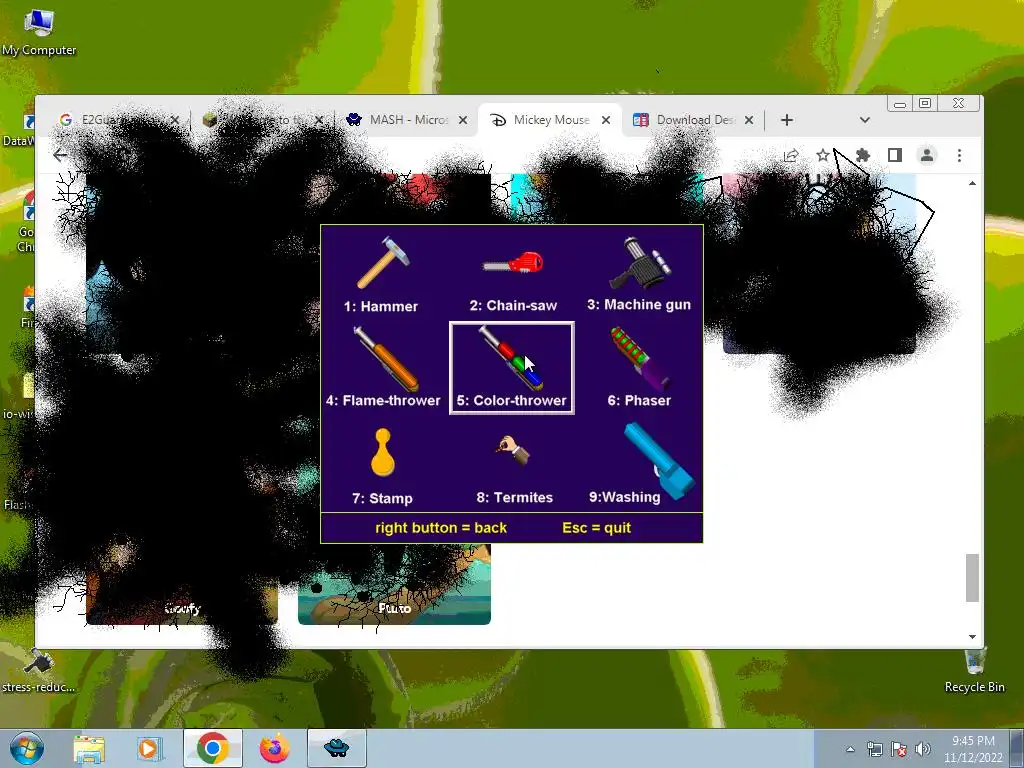Click the 'right button = back' hint text
Viewport: 1024px width, 768px height.
[x=441, y=528]
